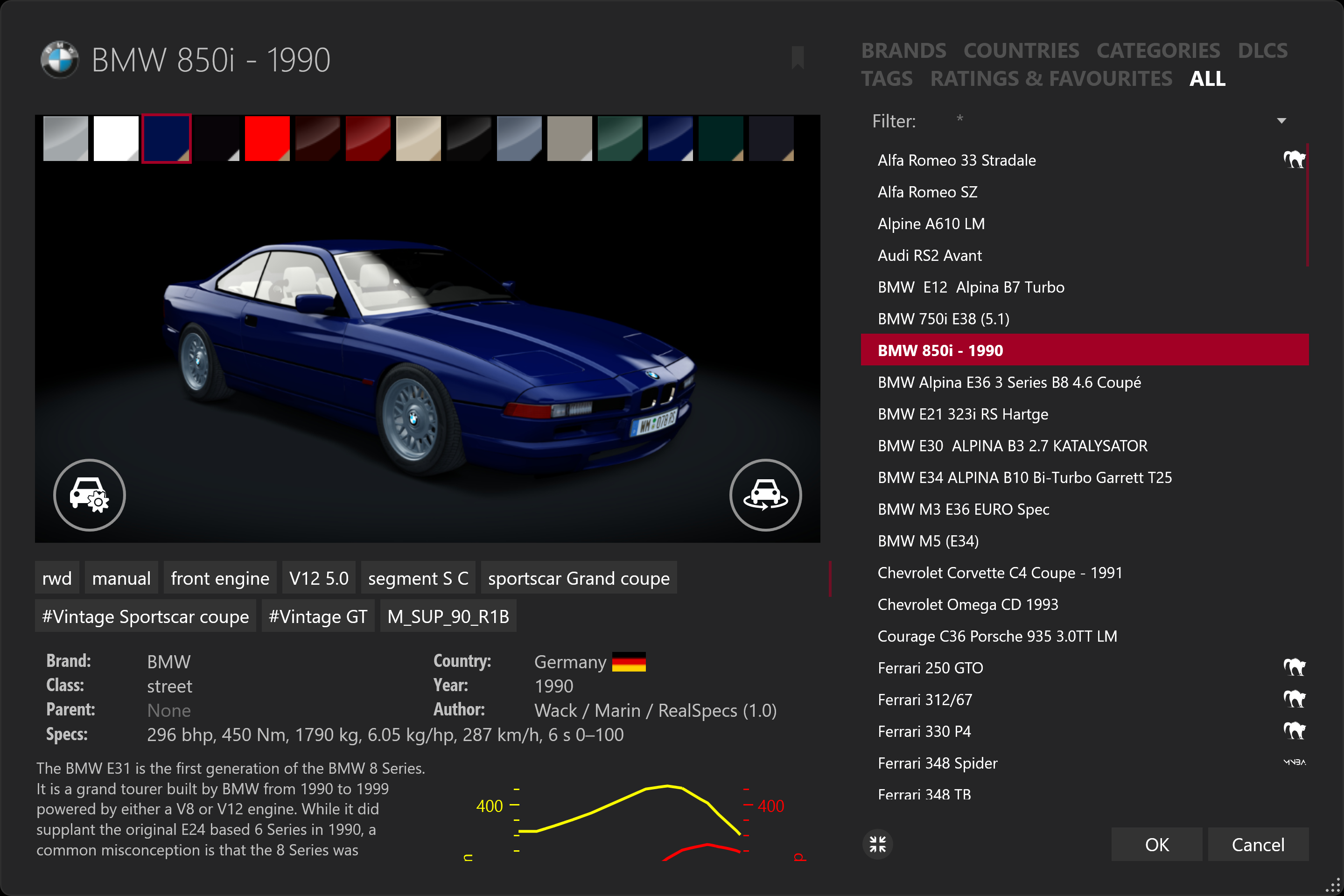Select Alpine A610 LM in the list
The width and height of the screenshot is (1344, 896).
pos(1085,224)
